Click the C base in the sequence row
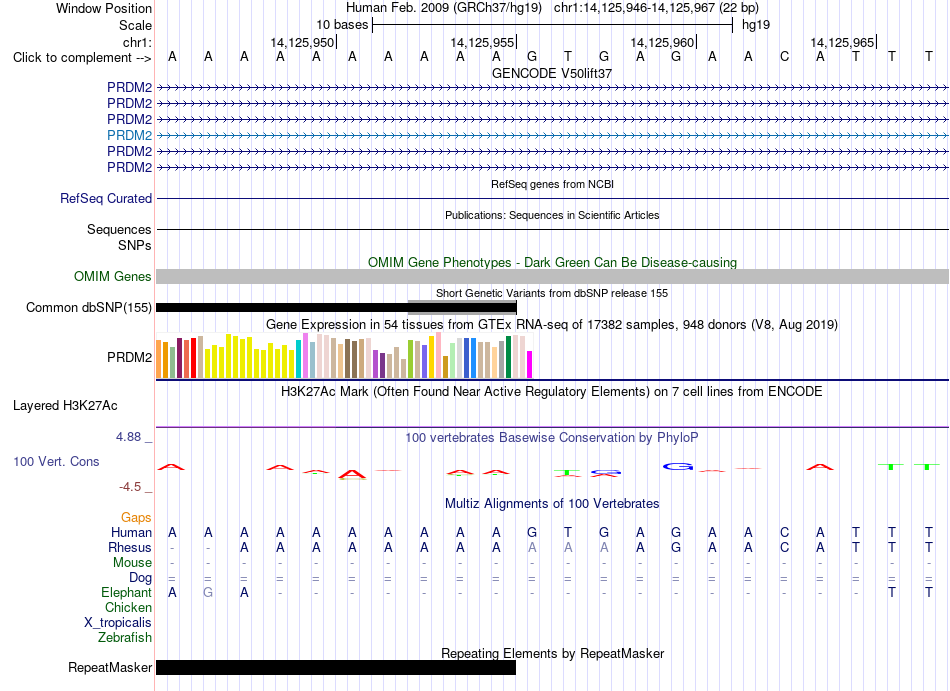This screenshot has width=950, height=691. [785, 57]
